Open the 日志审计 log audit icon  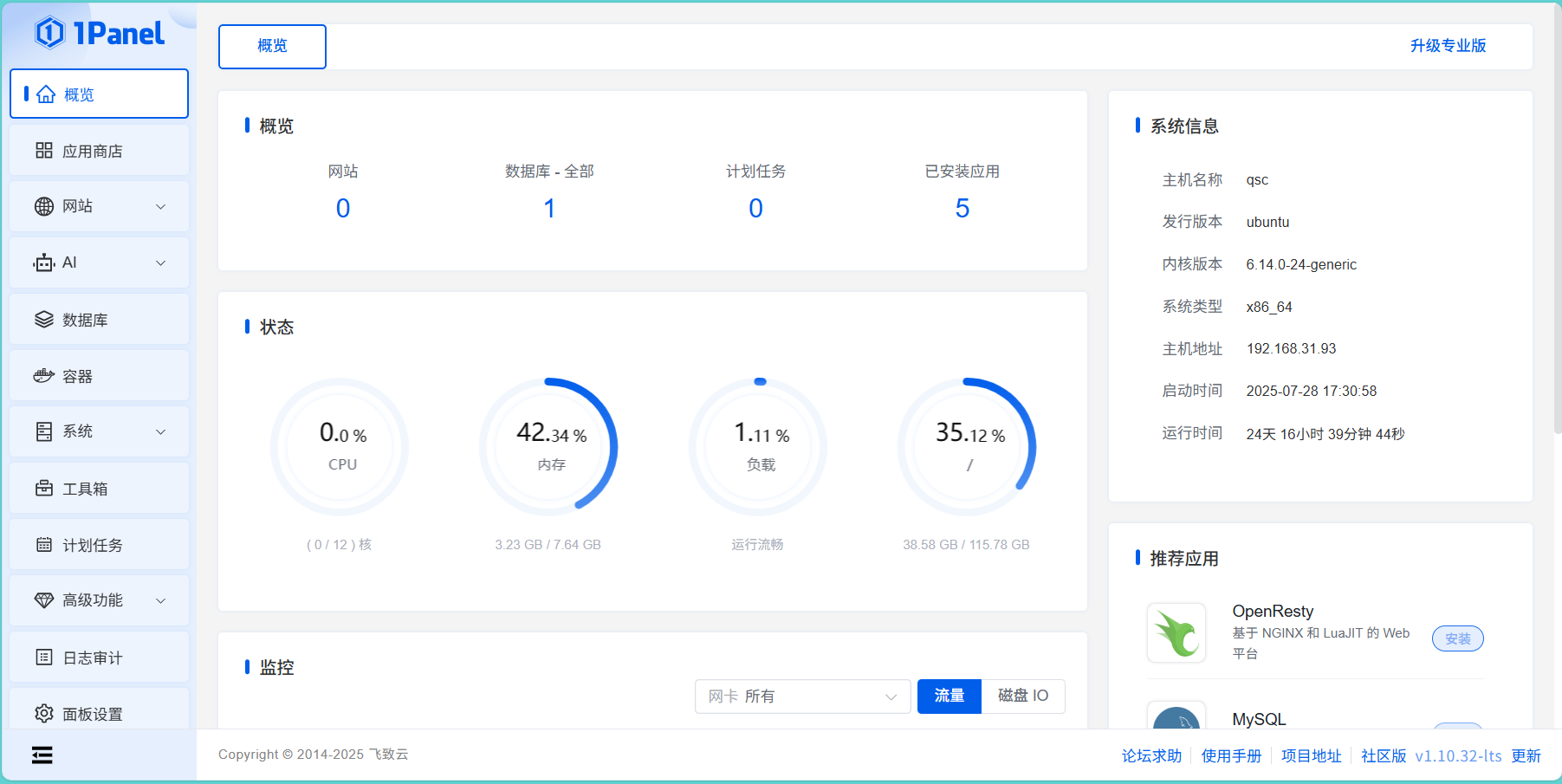pos(44,658)
